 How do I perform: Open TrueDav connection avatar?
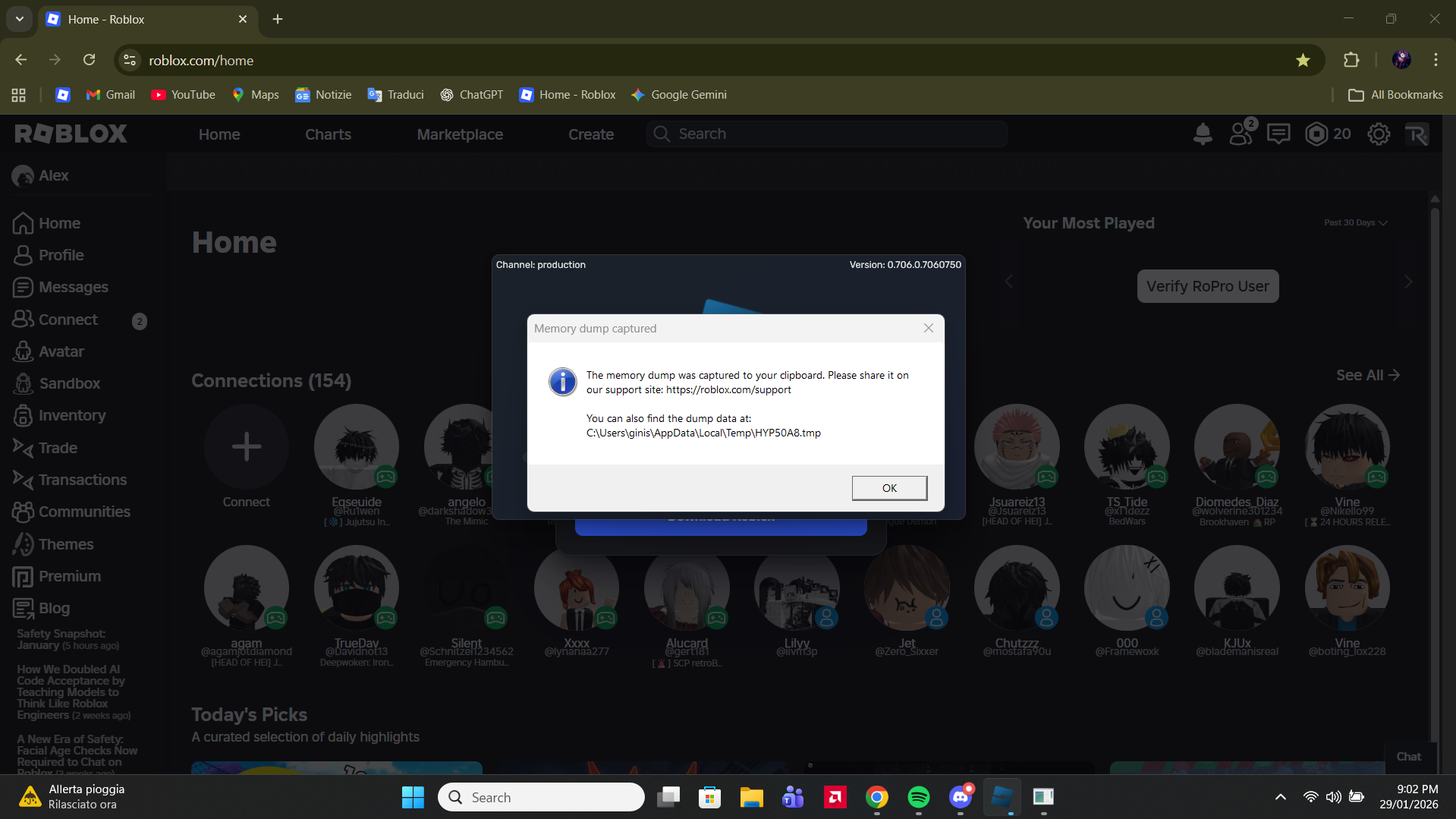point(357,587)
